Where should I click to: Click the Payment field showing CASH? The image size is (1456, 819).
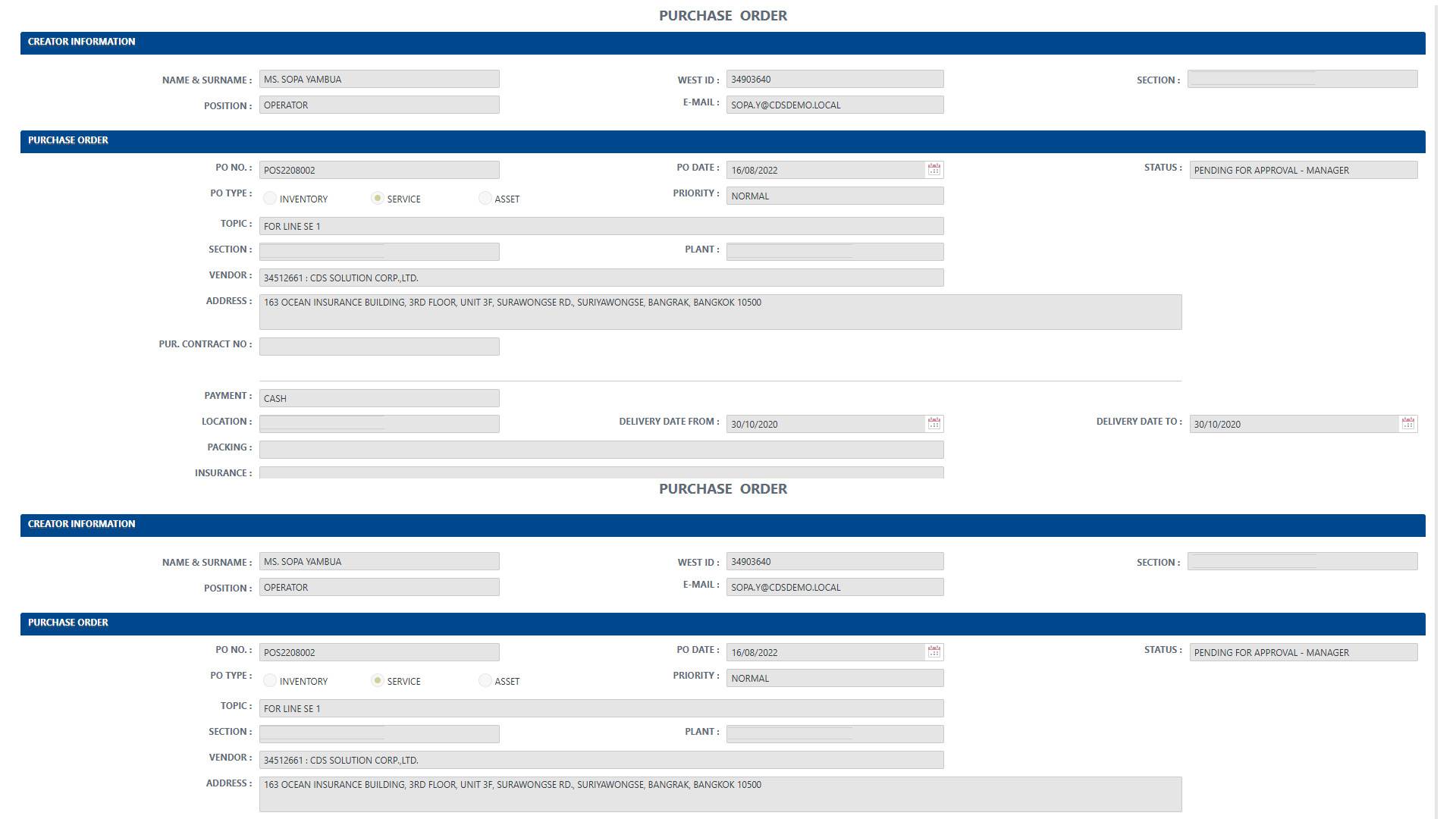tap(379, 398)
